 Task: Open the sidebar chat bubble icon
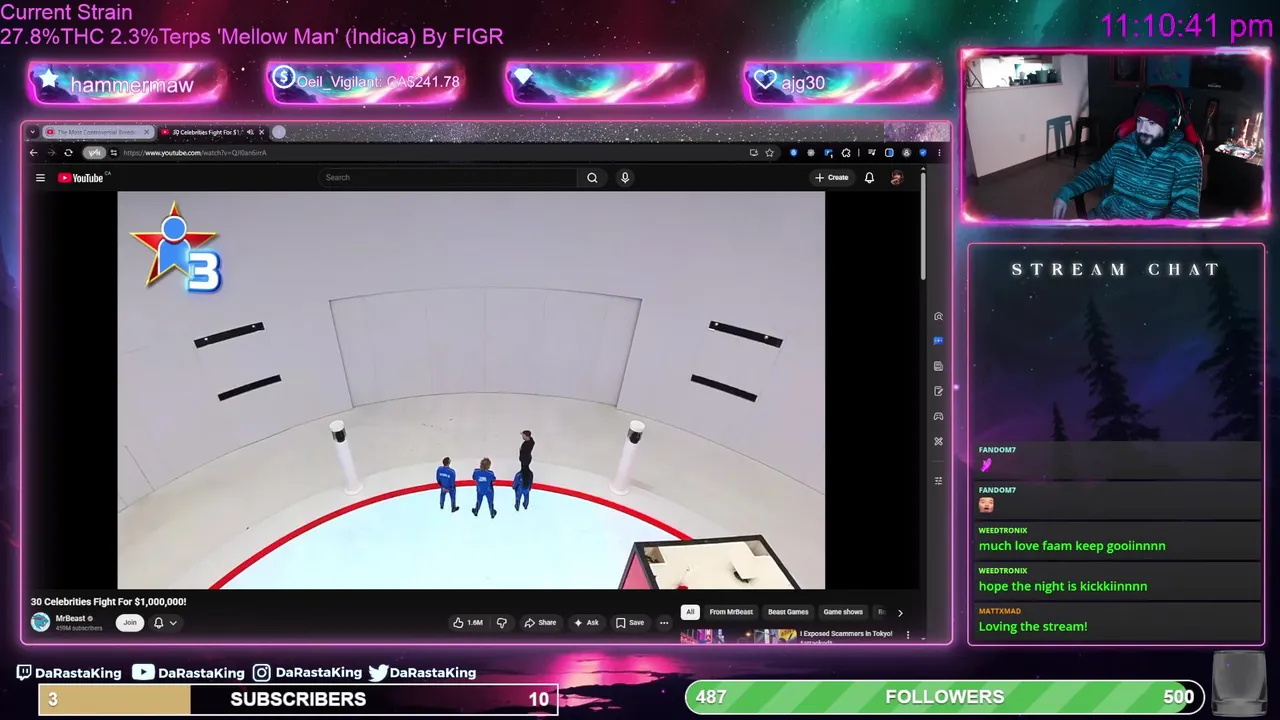pyautogui.click(x=938, y=341)
